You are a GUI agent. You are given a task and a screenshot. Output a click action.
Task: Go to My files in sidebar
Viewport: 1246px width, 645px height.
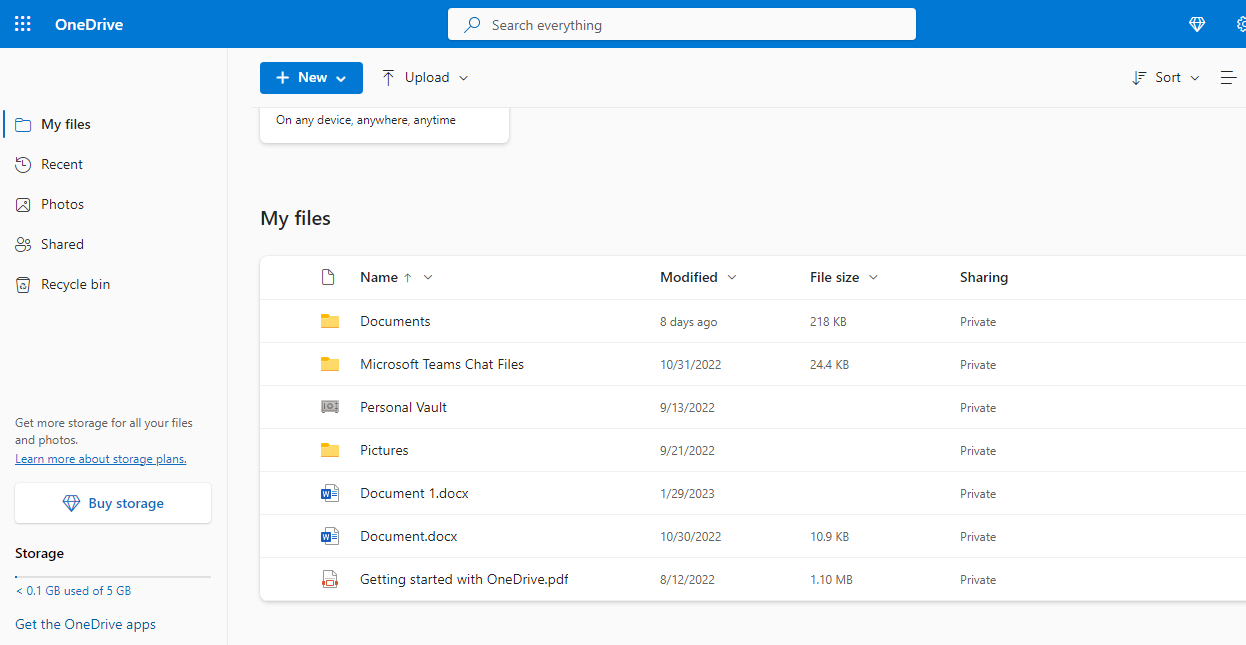click(x=66, y=125)
